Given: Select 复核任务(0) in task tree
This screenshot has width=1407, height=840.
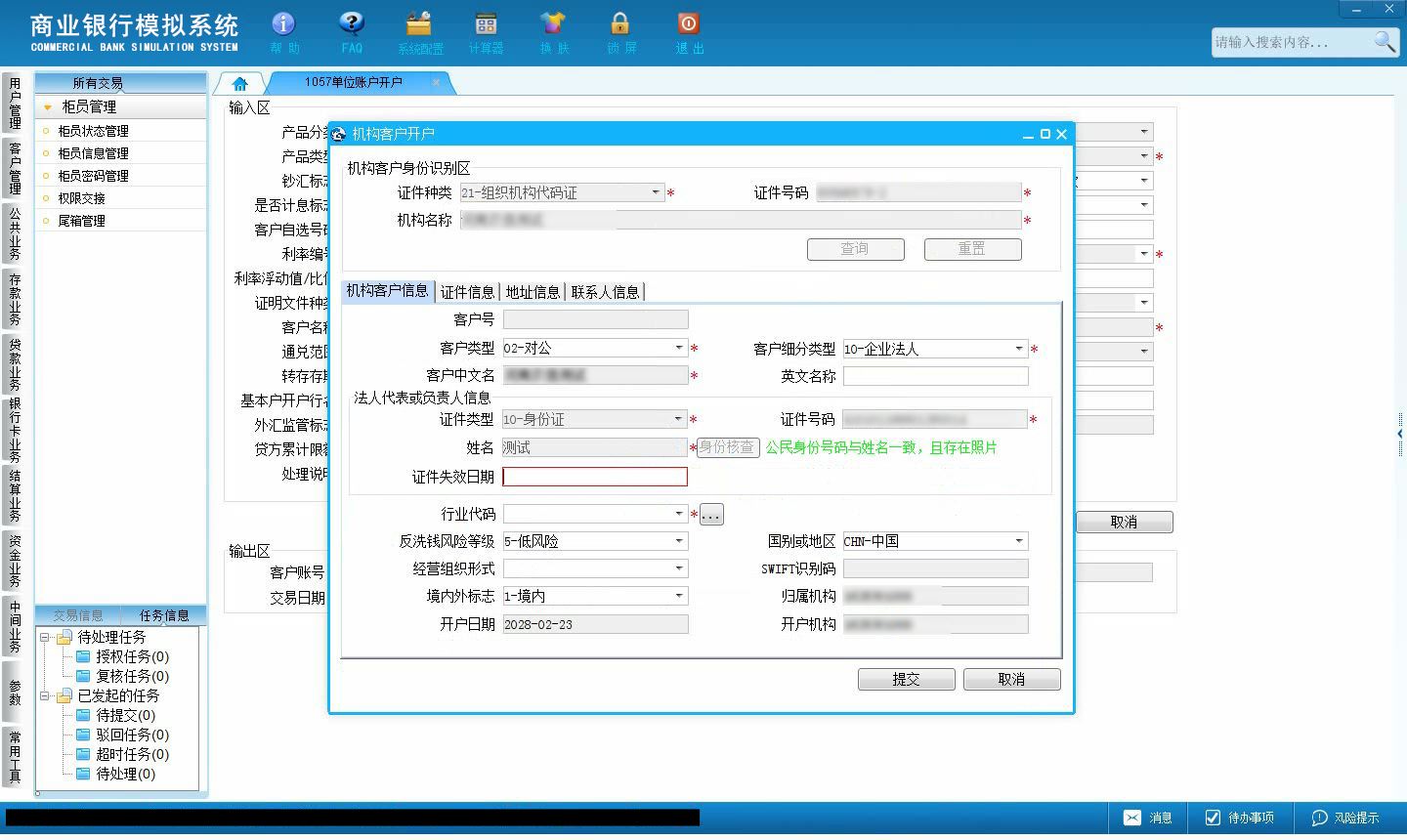Looking at the screenshot, I should (x=132, y=676).
